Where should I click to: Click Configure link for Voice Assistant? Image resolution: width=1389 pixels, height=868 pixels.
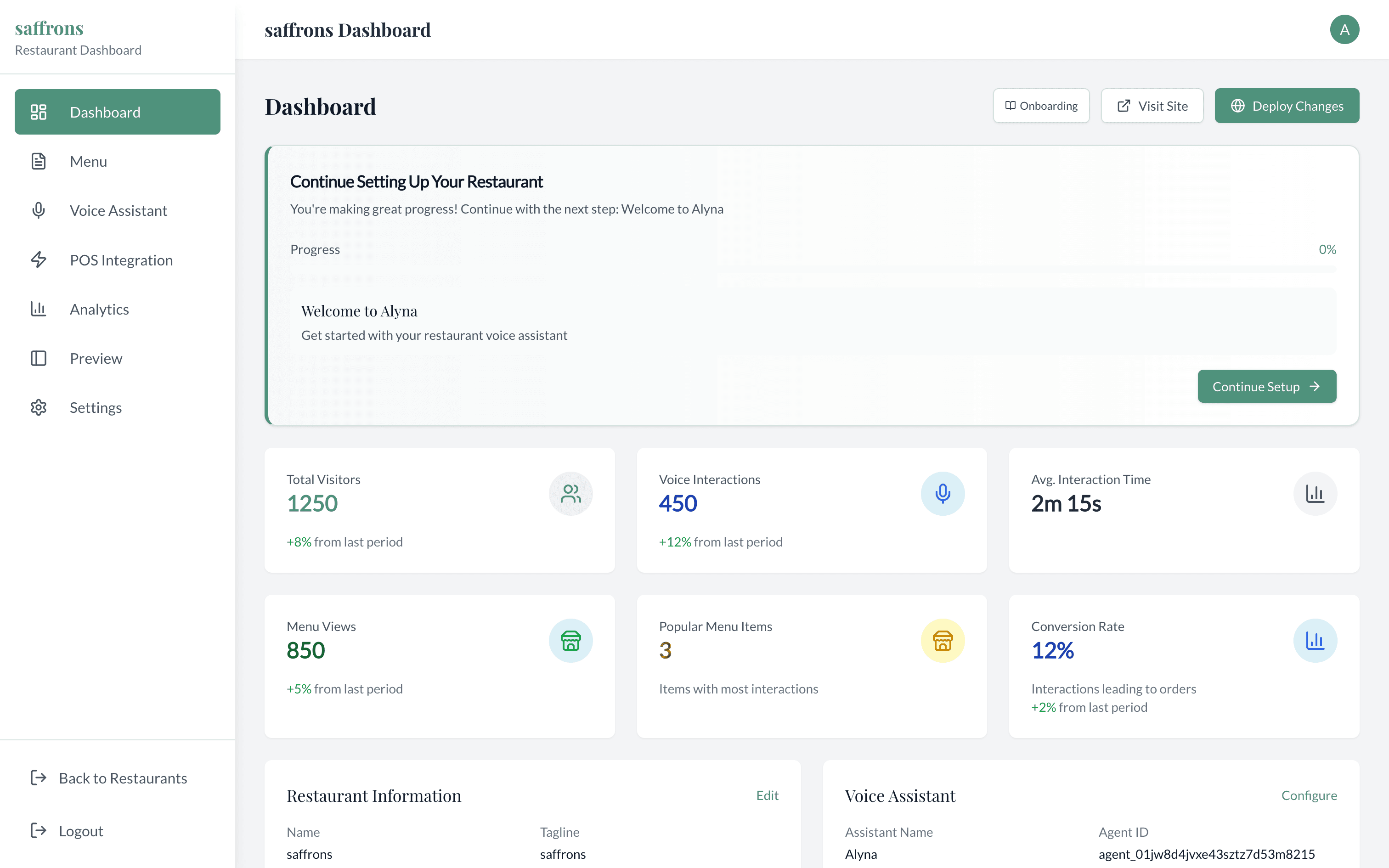(x=1309, y=795)
